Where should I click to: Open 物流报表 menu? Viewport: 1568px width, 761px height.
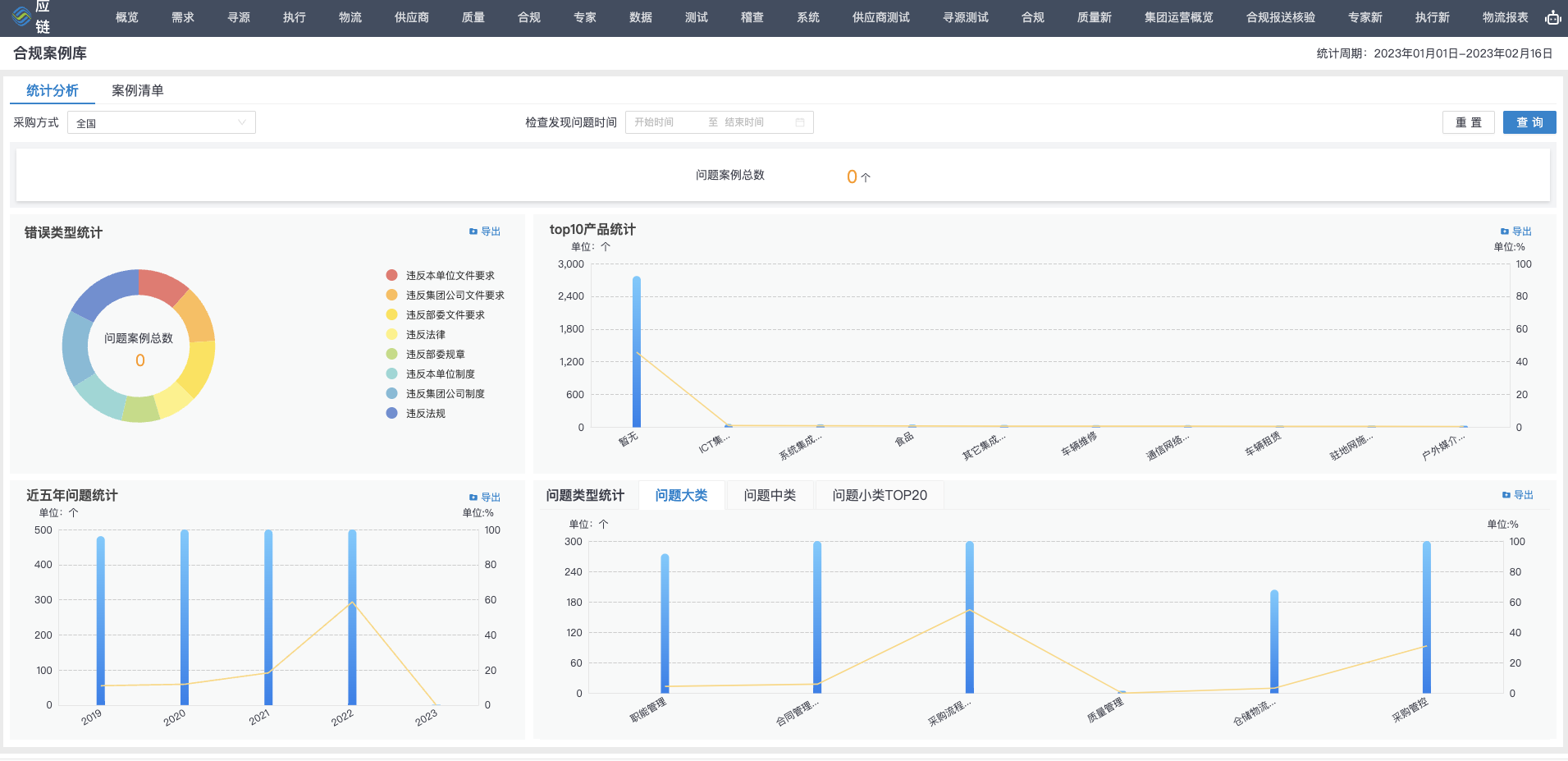1506,17
